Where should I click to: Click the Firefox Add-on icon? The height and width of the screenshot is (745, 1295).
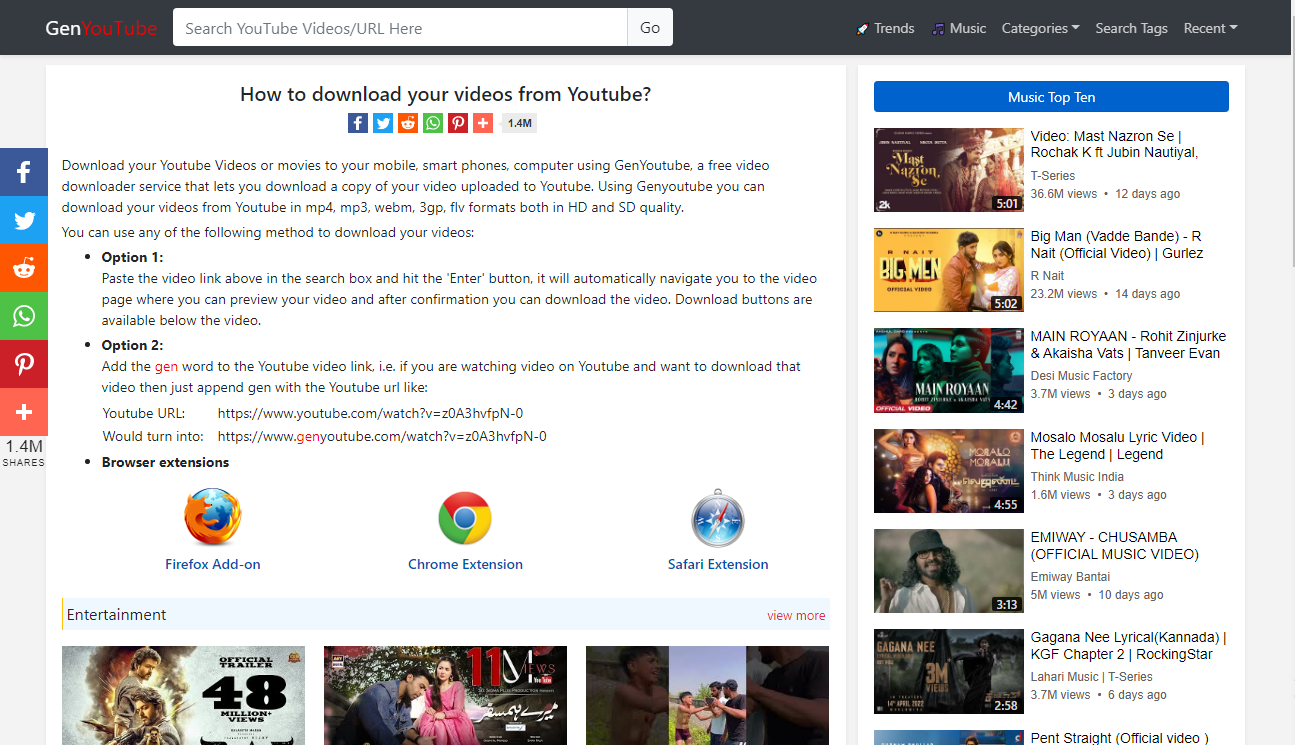[x=212, y=518]
